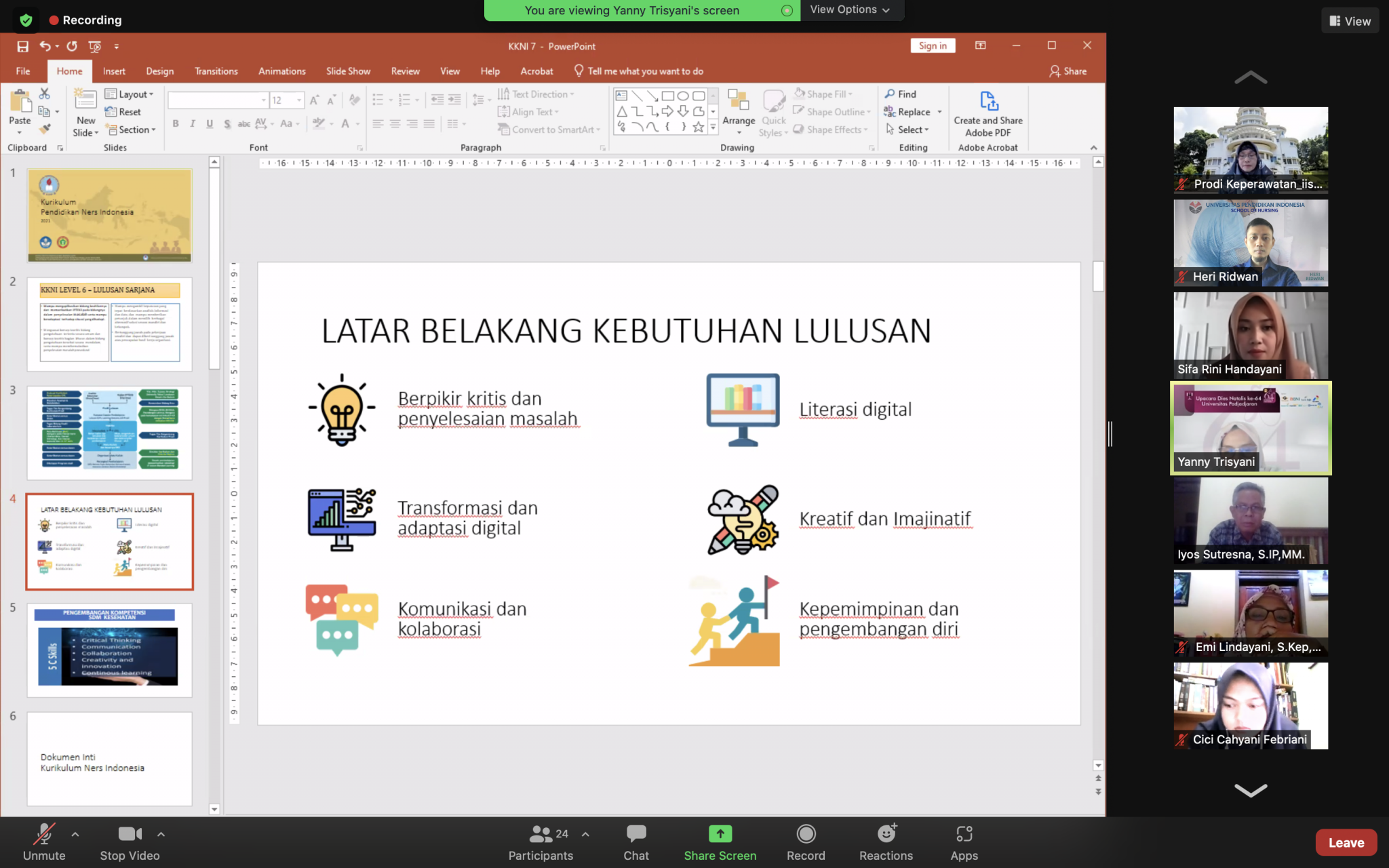Show next participants with down chevron

coord(1251,790)
